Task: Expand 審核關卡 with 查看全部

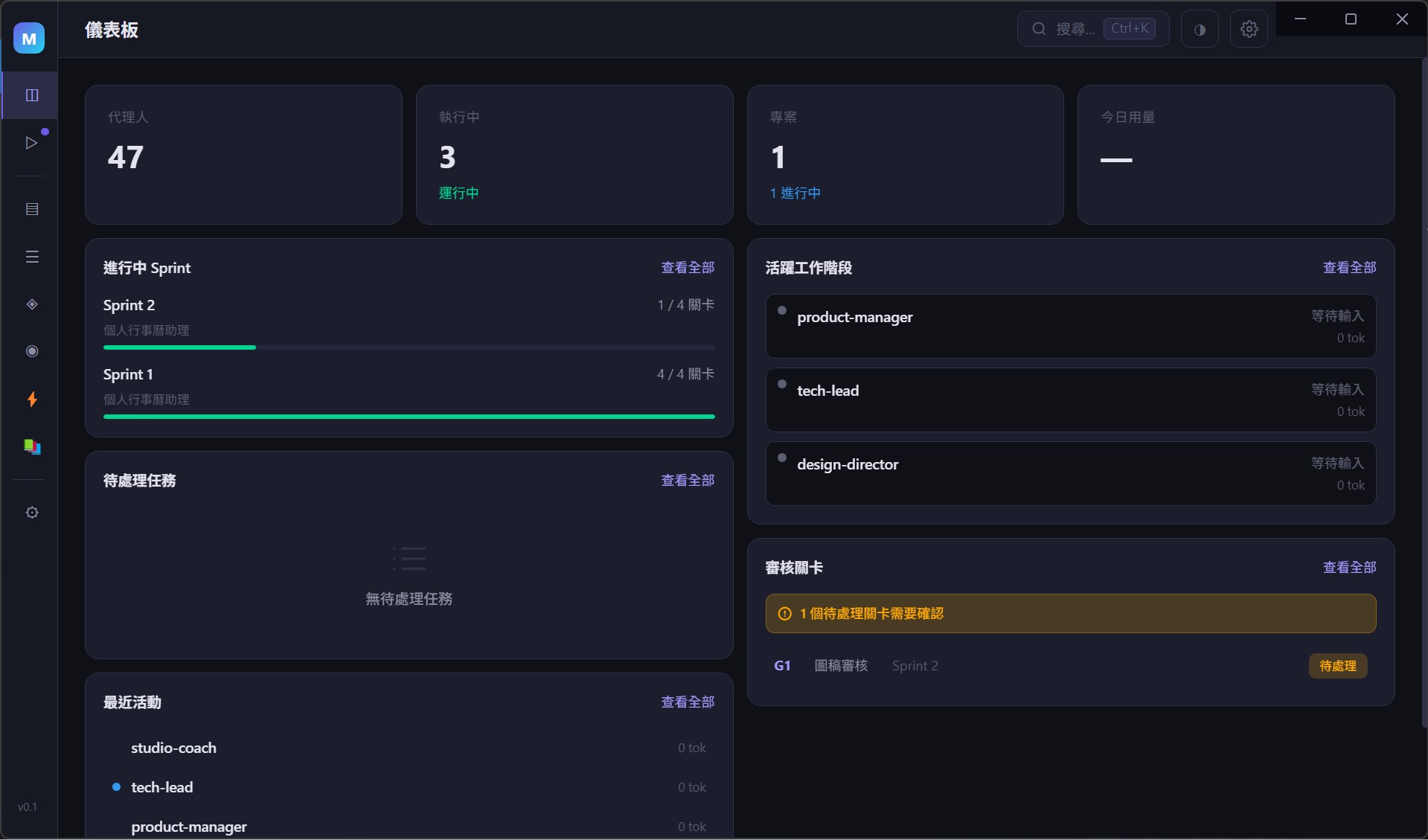Action: tap(1350, 567)
